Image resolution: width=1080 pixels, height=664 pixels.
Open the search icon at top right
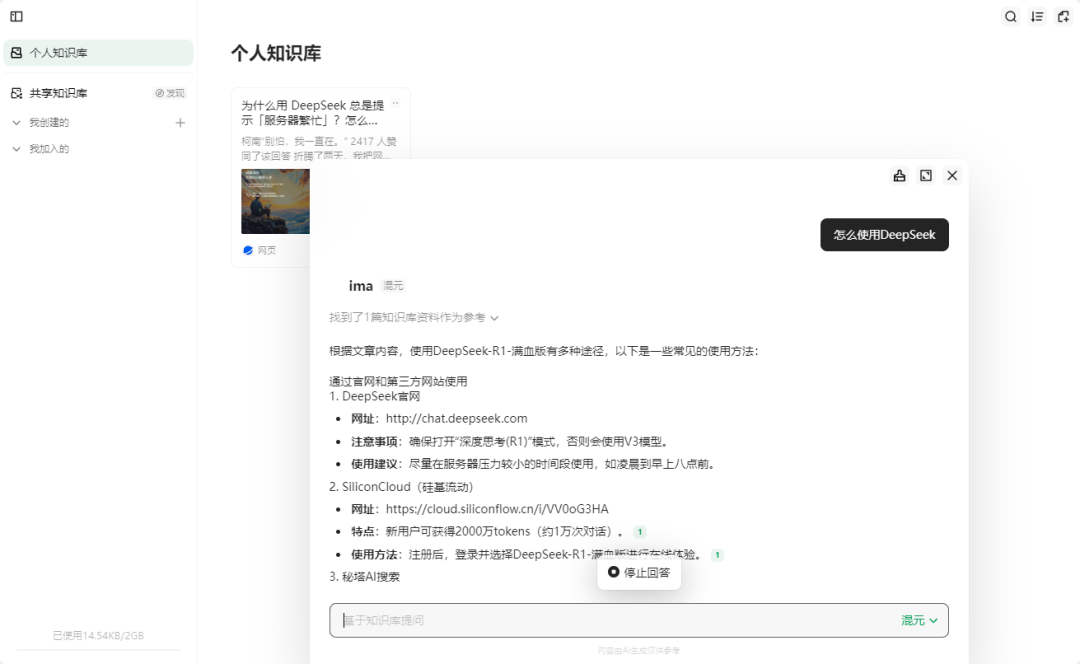click(x=1010, y=17)
